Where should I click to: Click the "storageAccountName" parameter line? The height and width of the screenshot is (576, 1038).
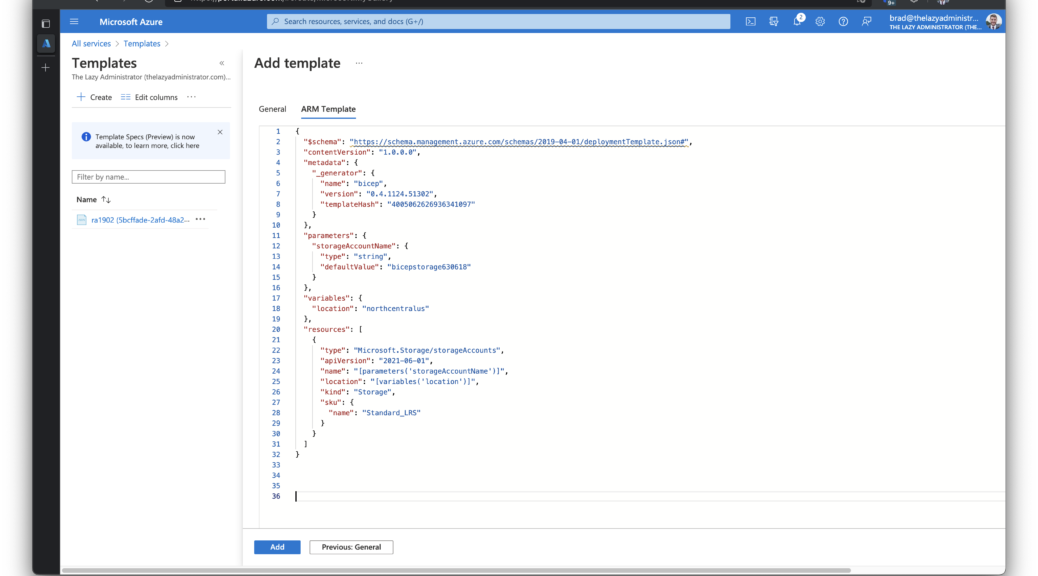pos(360,246)
